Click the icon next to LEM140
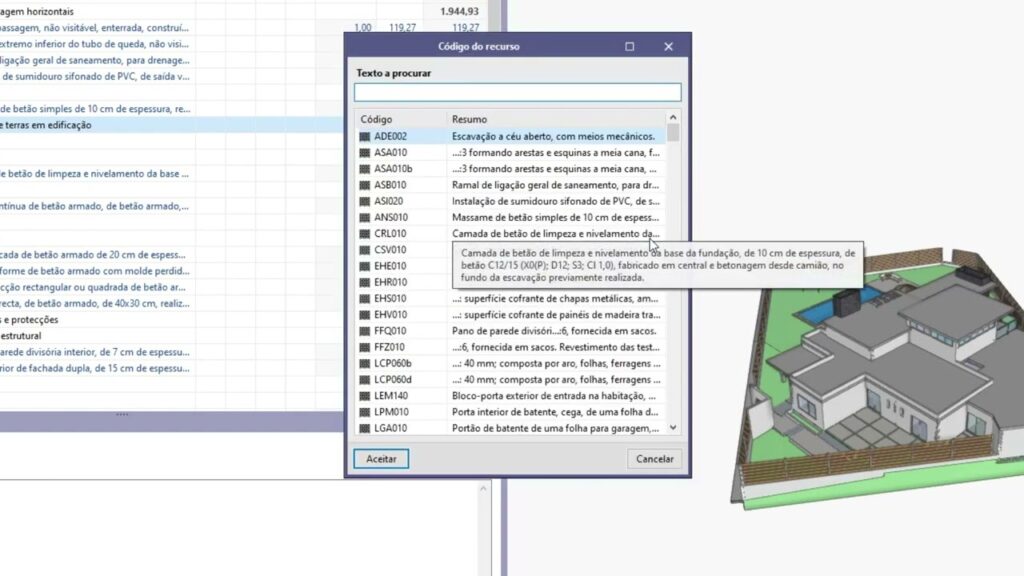Viewport: 1024px width, 576px height. tap(365, 396)
